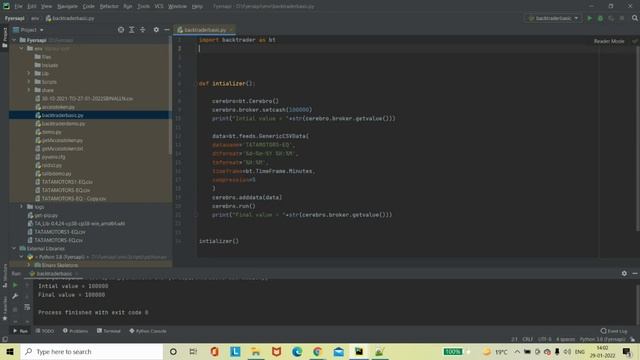Launch Microsoft Office from taskbar

tap(214, 351)
